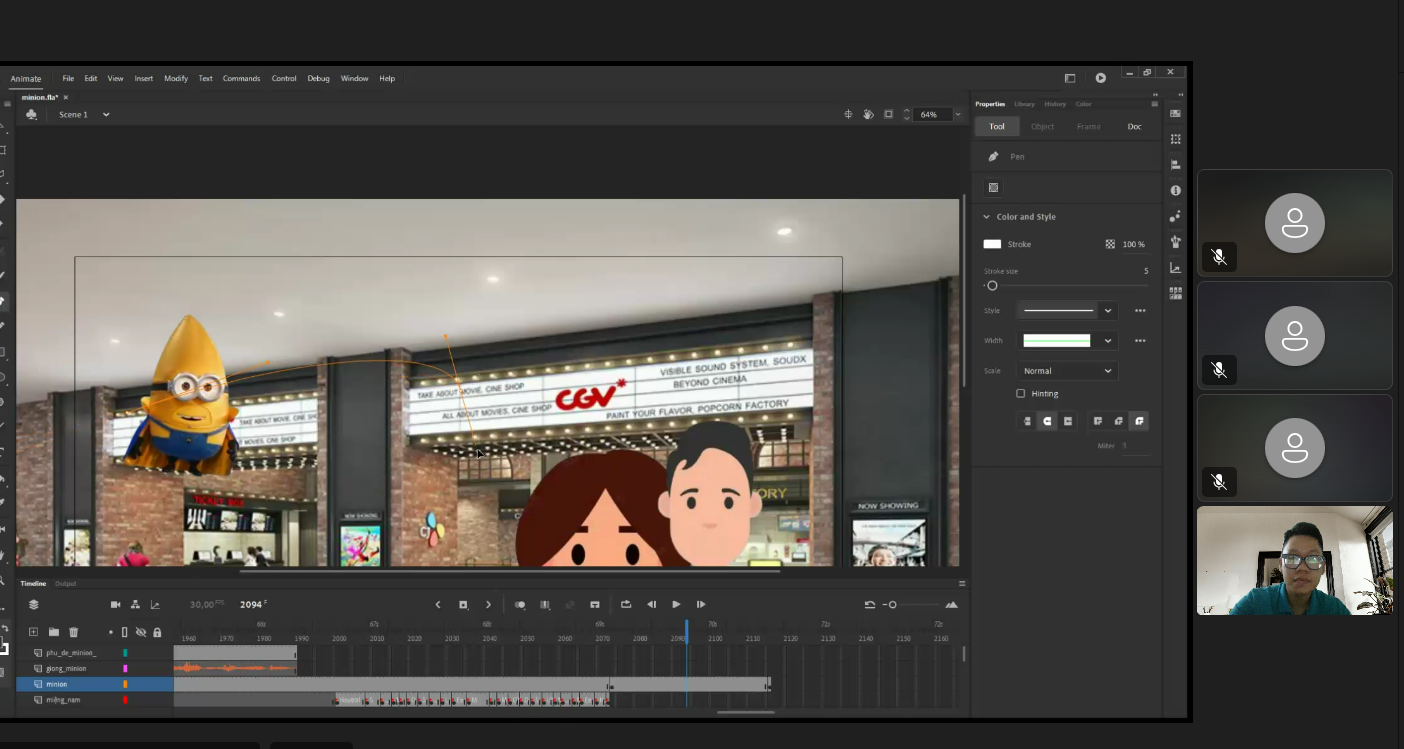Viewport: 1404px width, 749px height.
Task: Open the Camera tool in timeline header
Action: [x=115, y=604]
